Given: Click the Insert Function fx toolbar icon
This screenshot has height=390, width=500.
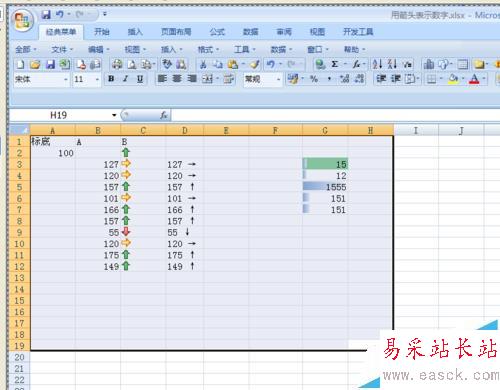Looking at the screenshot, I should (x=357, y=64).
